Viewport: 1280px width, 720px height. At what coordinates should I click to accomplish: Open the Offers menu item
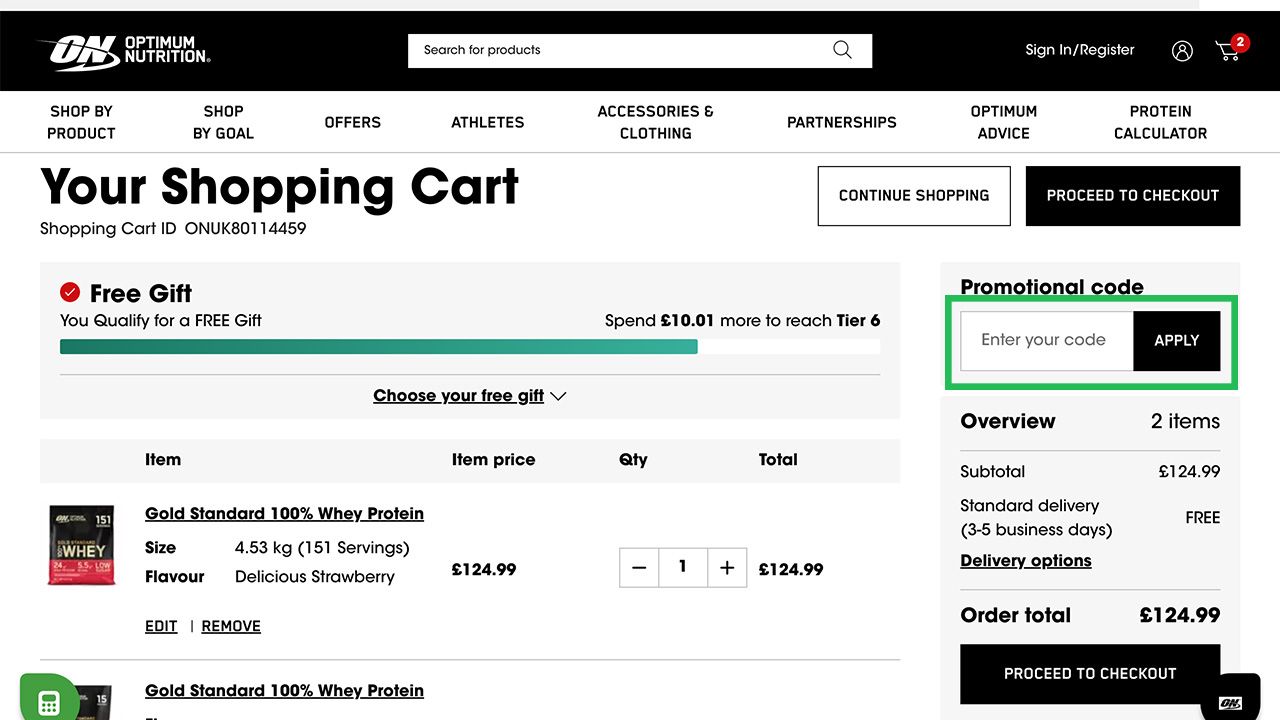(352, 122)
